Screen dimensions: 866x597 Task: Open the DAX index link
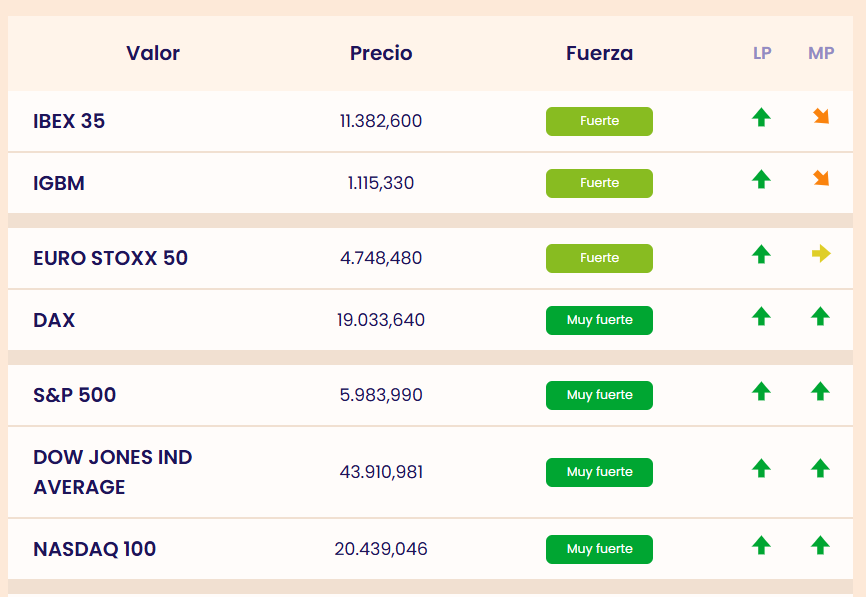pyautogui.click(x=54, y=320)
